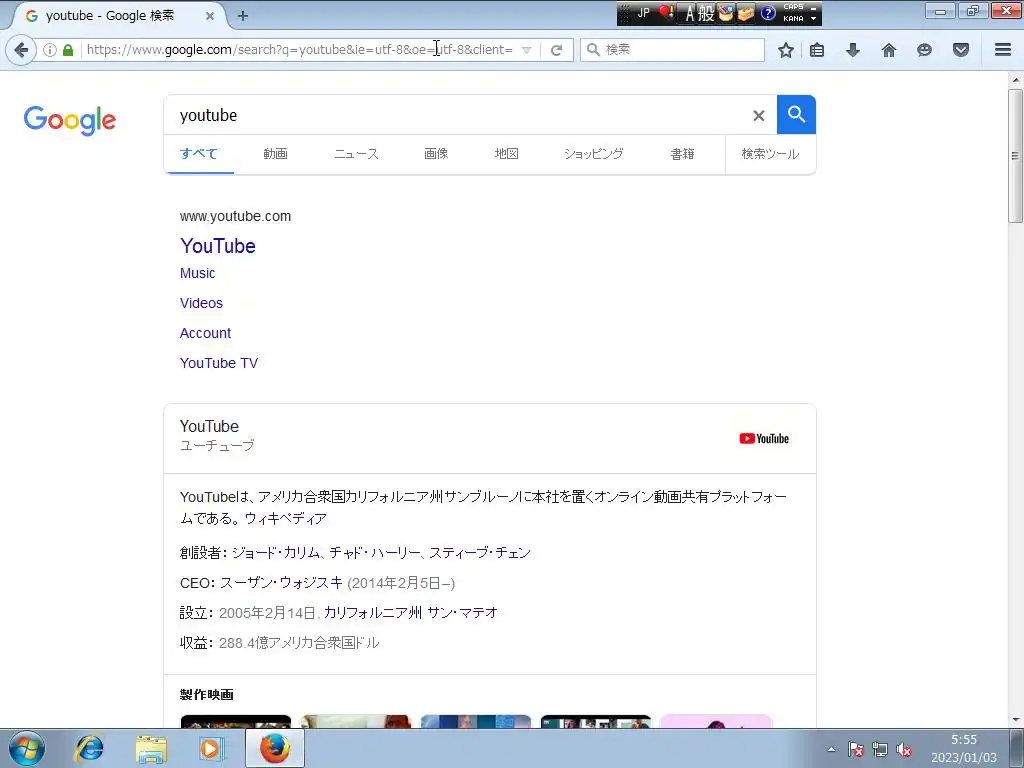Screen dimensions: 1024x768
Task: Launch Internet Explorer from taskbar
Action: pyautogui.click(x=89, y=748)
